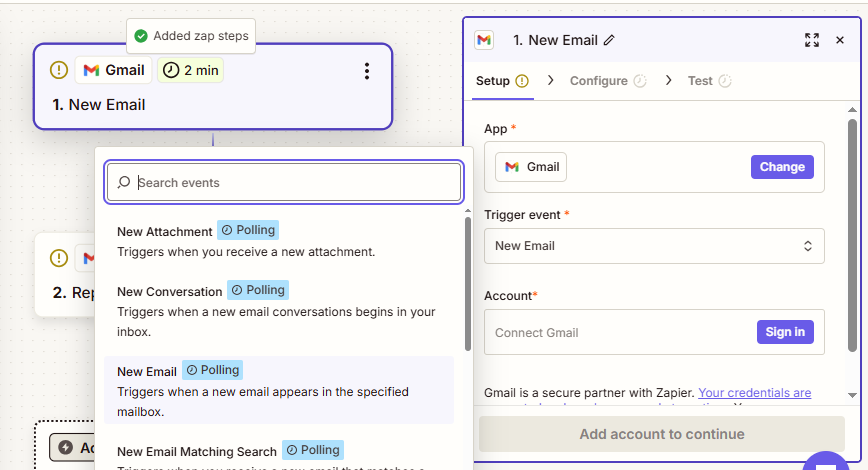Screen dimensions: 868x470
Task: Click the warning icon on step 2 card
Action: click(59, 258)
